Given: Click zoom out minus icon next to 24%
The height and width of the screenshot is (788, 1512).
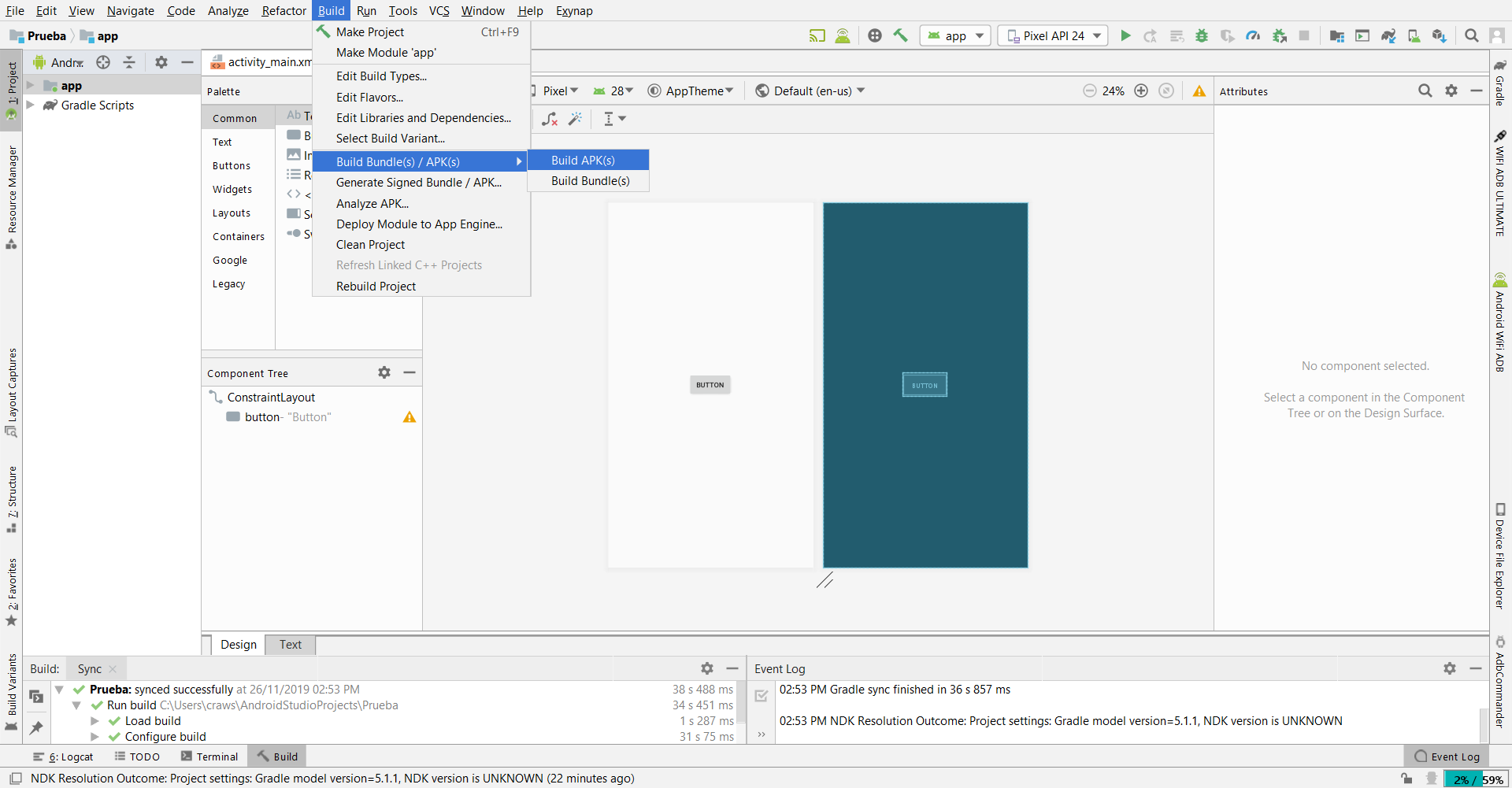Looking at the screenshot, I should click(x=1090, y=91).
